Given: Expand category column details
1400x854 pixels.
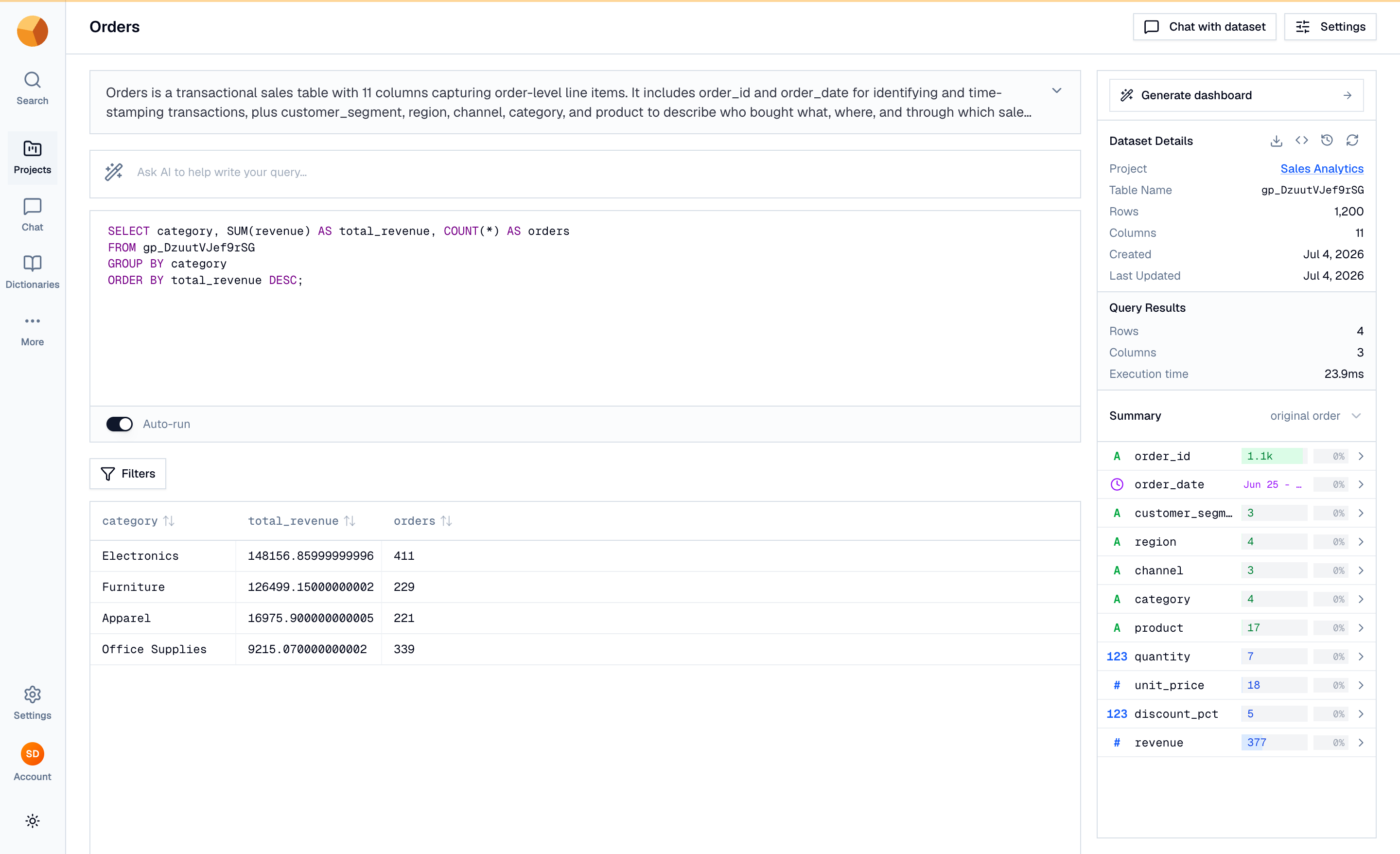Looking at the screenshot, I should click(x=1361, y=599).
